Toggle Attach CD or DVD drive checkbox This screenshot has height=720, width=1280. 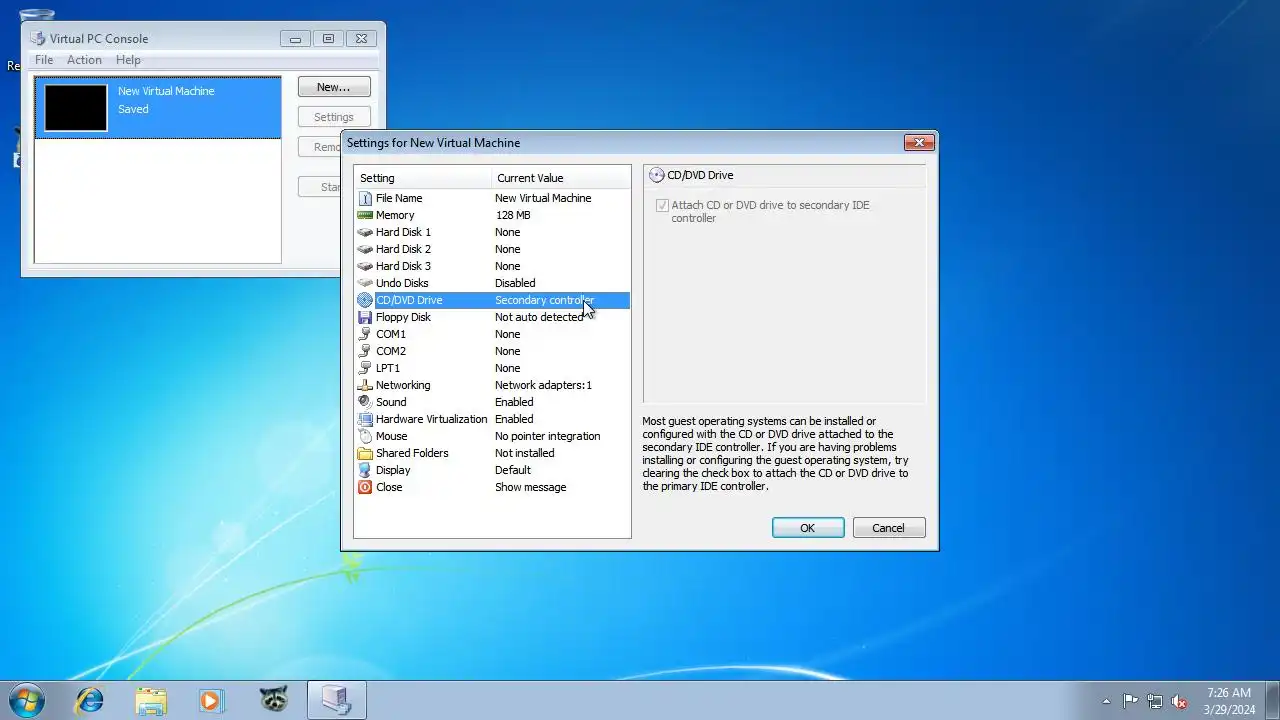click(662, 206)
